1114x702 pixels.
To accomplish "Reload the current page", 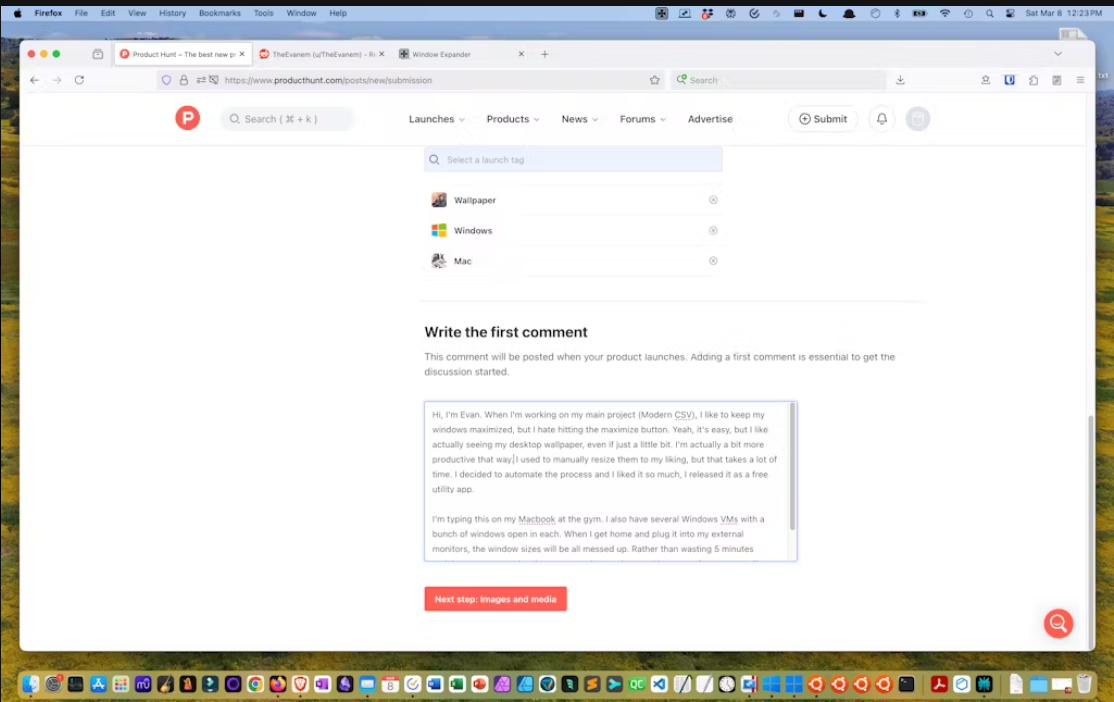I will click(80, 80).
